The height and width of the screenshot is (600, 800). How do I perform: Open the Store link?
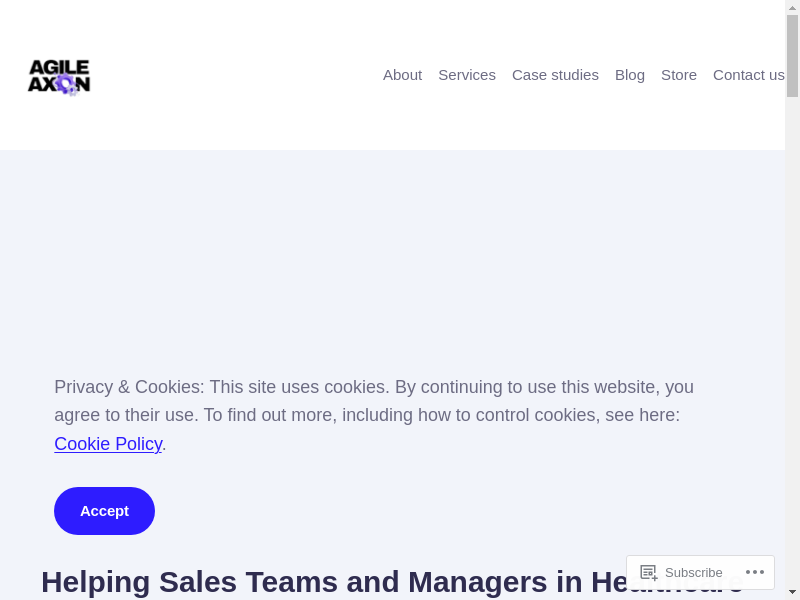(679, 75)
